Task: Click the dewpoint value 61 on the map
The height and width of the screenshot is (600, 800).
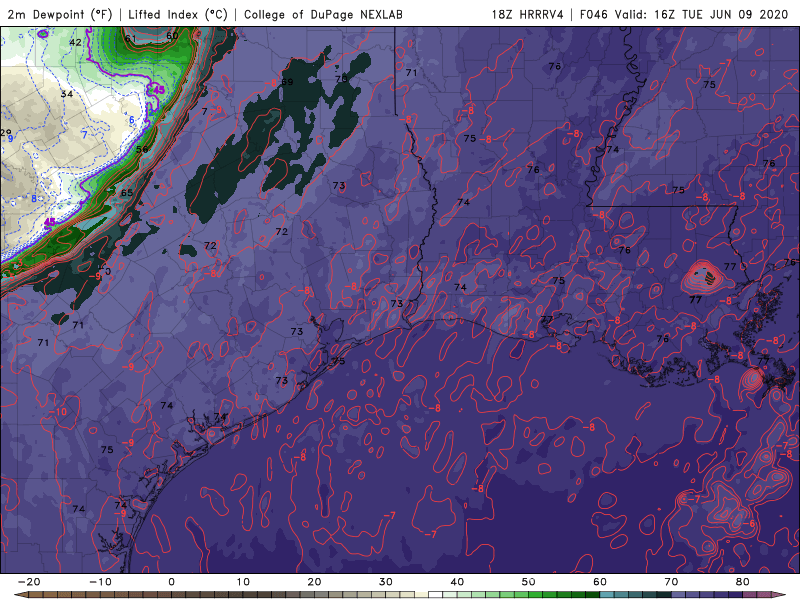Action: [131, 38]
